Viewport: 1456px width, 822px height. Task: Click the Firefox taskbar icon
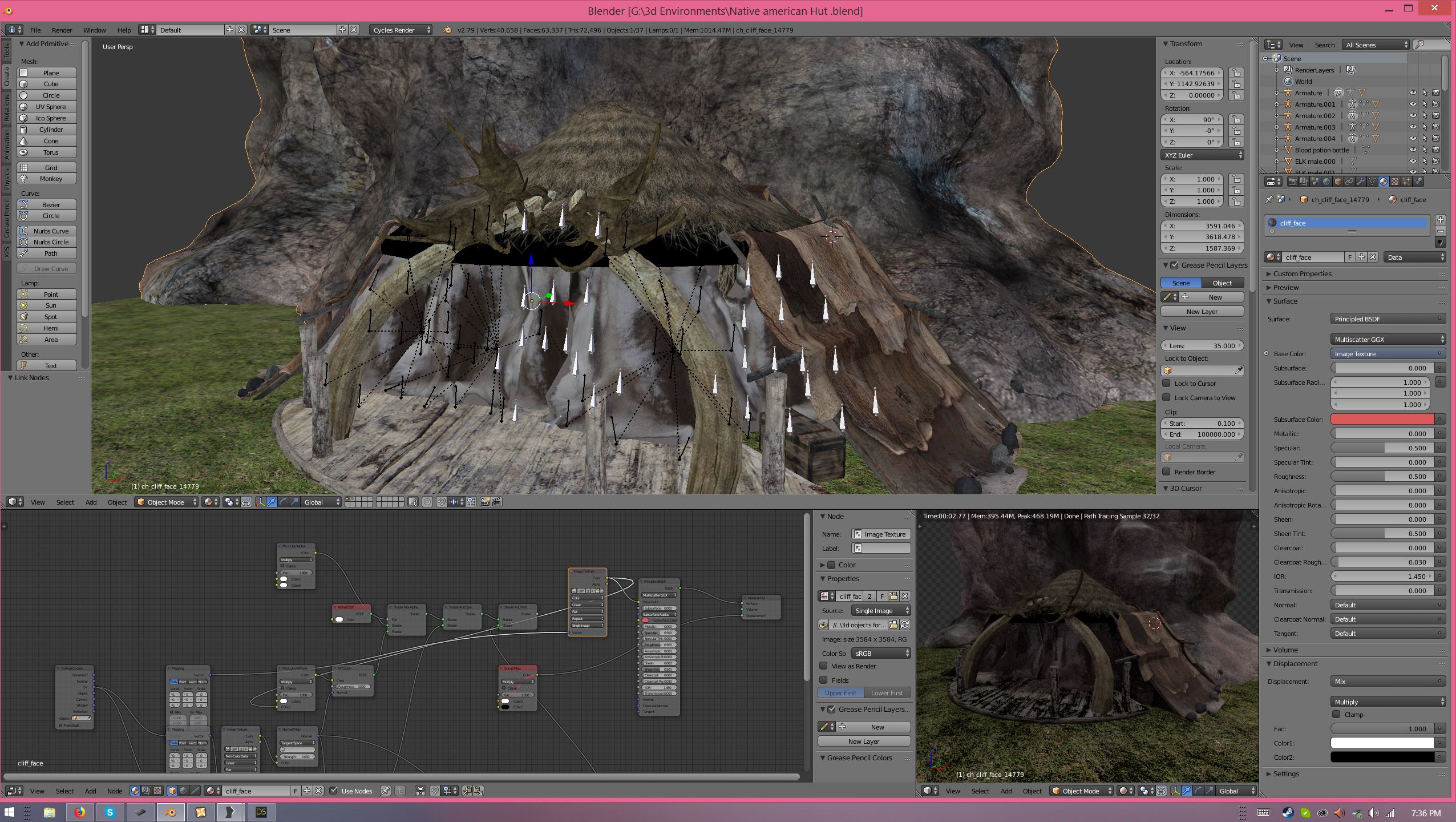pos(79,812)
